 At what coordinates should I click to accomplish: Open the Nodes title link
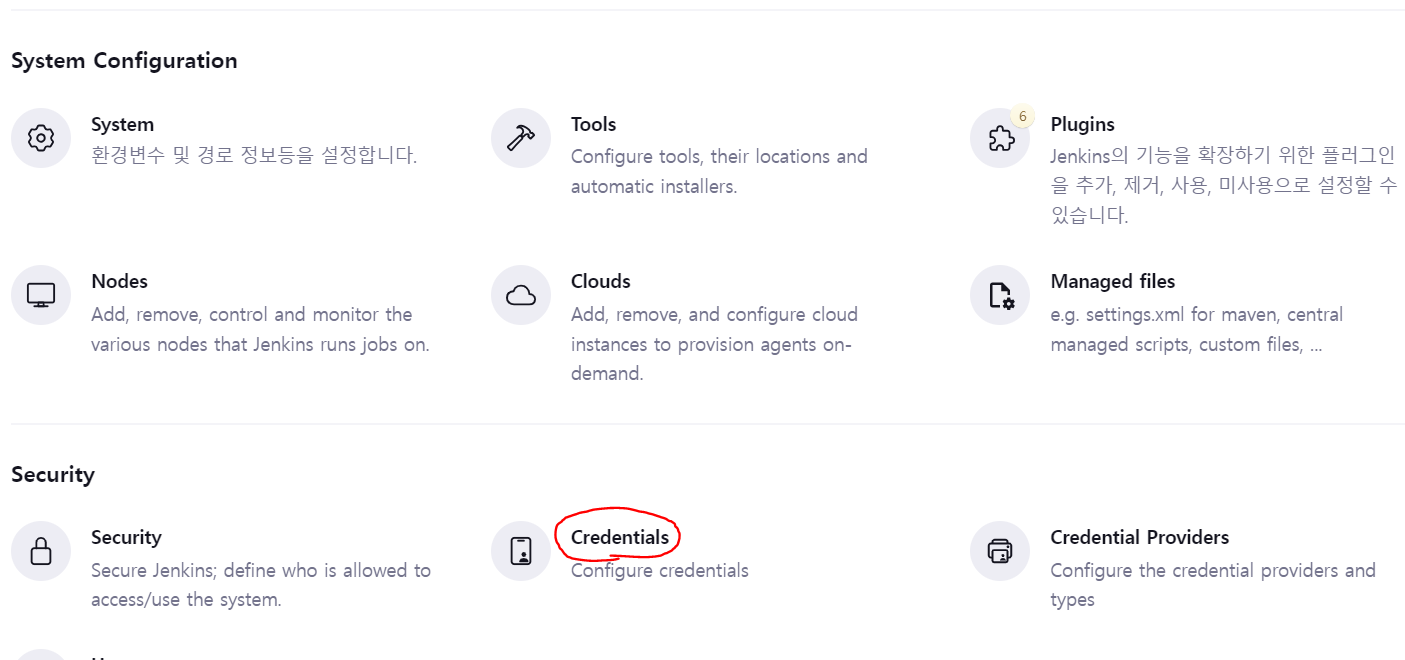(119, 282)
